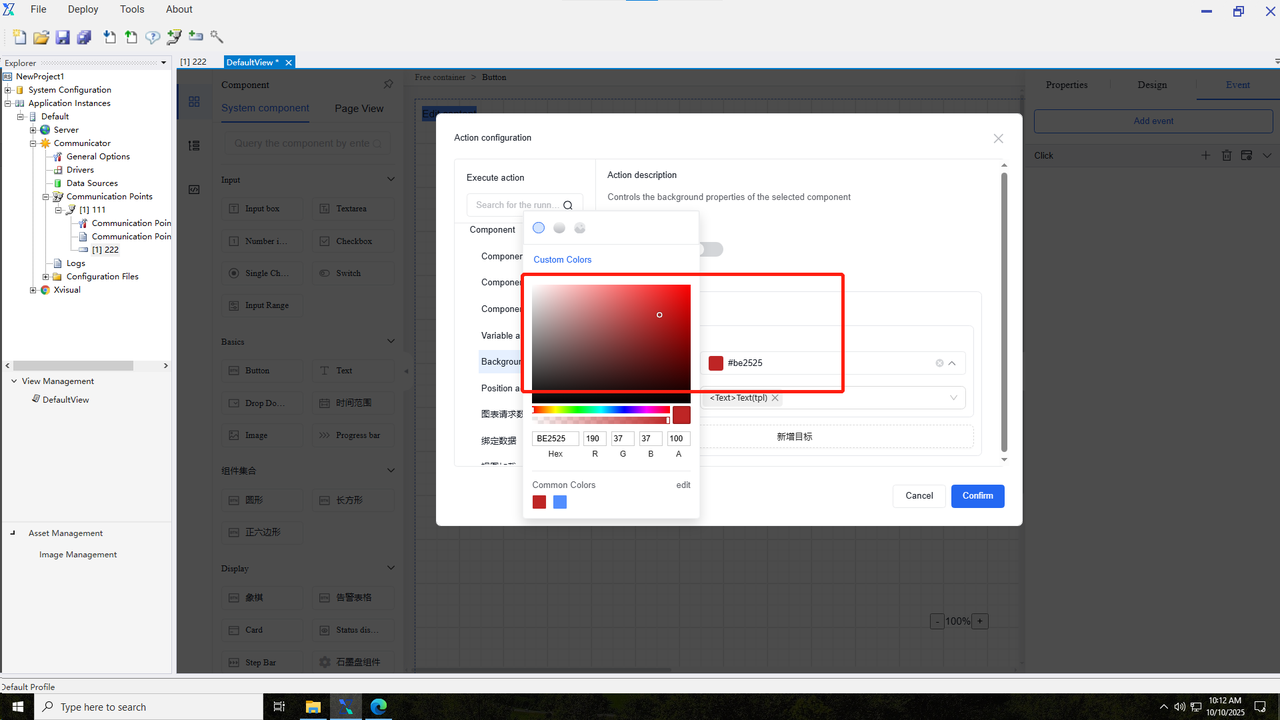Viewport: 1280px width, 720px height.
Task: Click the Save all toolbar icon
Action: point(84,37)
